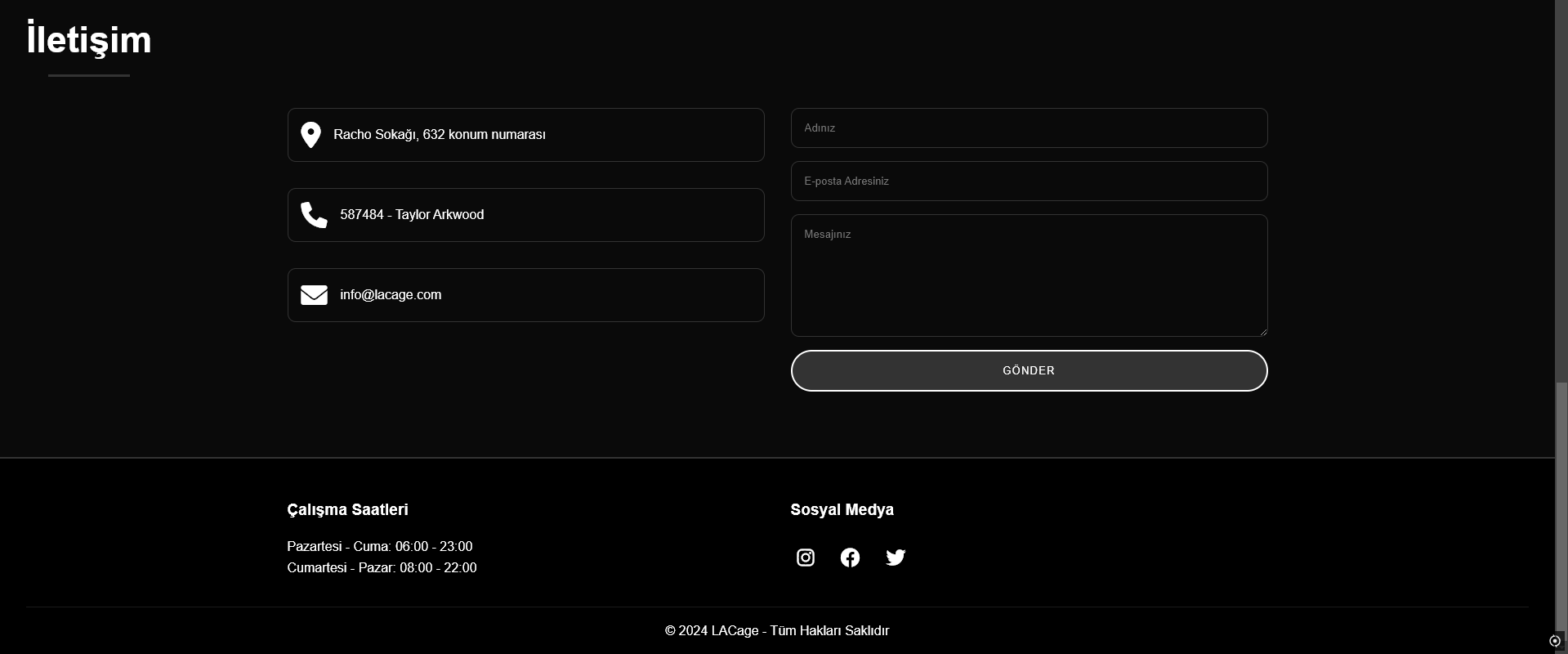Select the Racho Sokağı address text

[439, 135]
